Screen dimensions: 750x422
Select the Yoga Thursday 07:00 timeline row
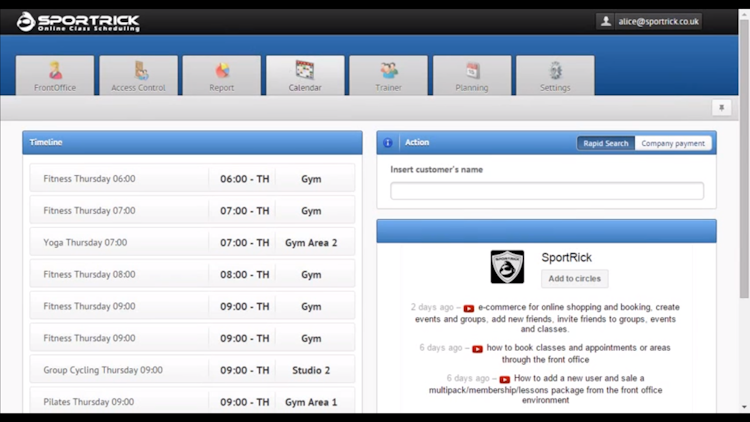(x=192, y=243)
